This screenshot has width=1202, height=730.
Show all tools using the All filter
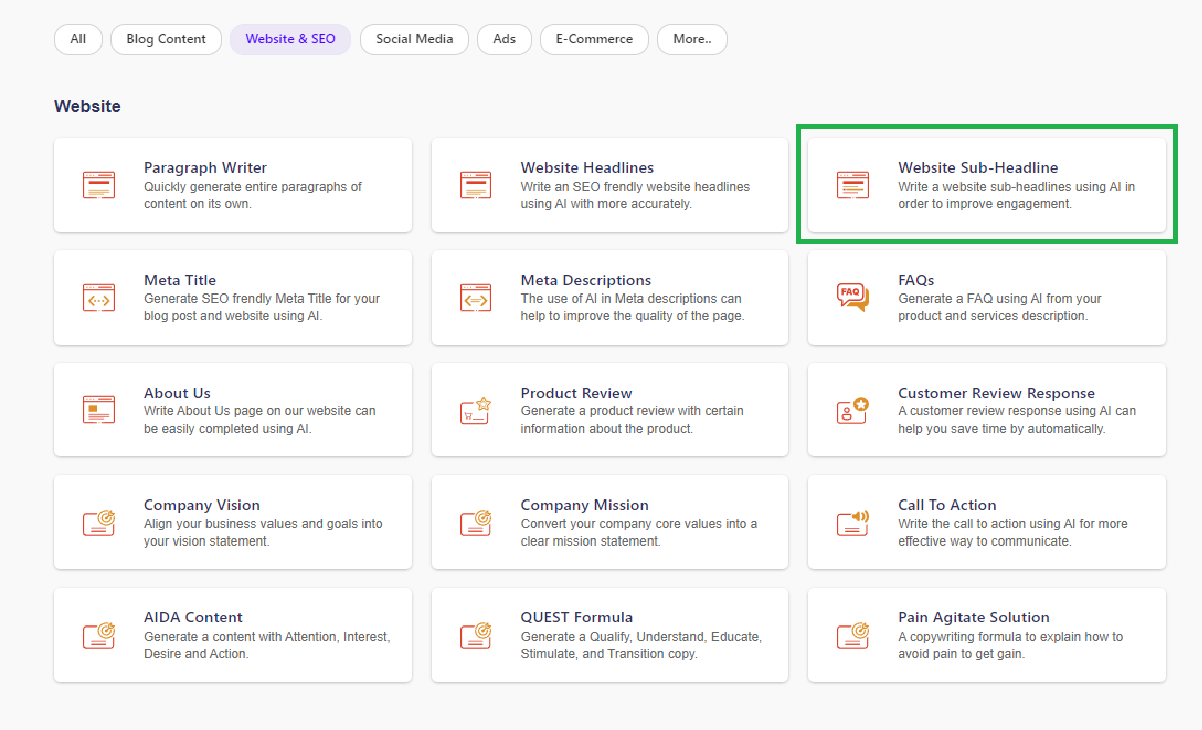[78, 39]
